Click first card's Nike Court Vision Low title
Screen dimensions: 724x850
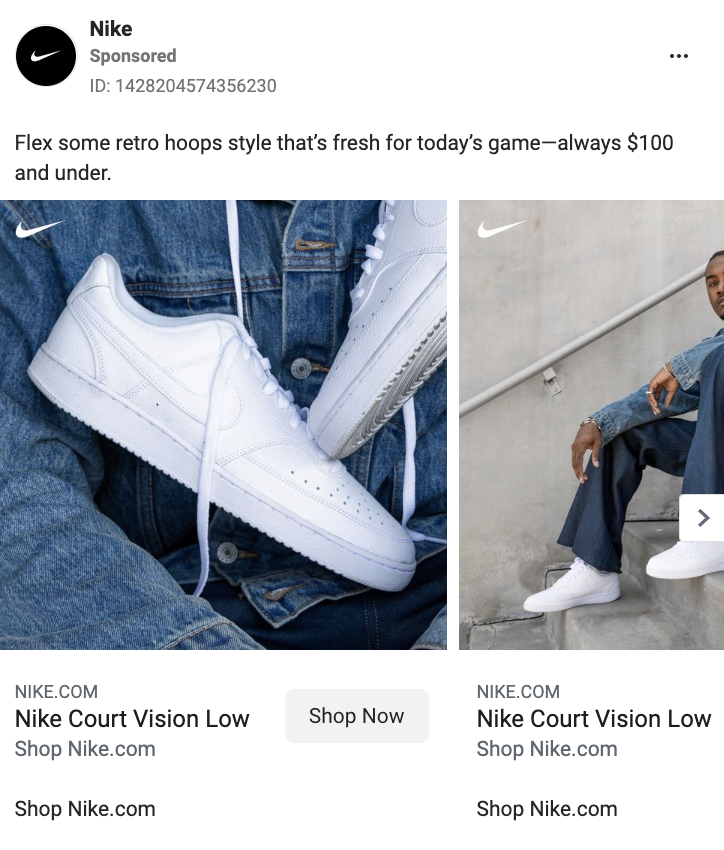(132, 719)
